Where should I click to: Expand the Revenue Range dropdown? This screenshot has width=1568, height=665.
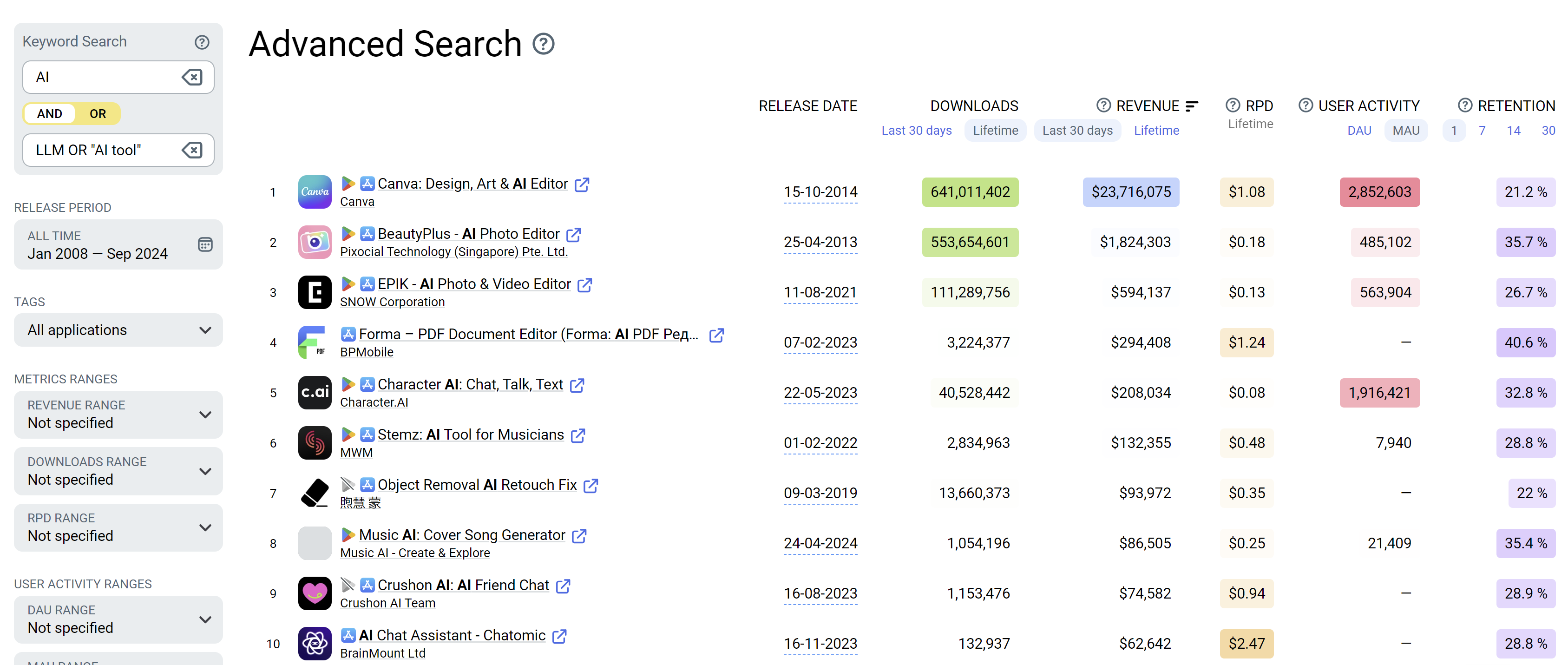pyautogui.click(x=118, y=415)
